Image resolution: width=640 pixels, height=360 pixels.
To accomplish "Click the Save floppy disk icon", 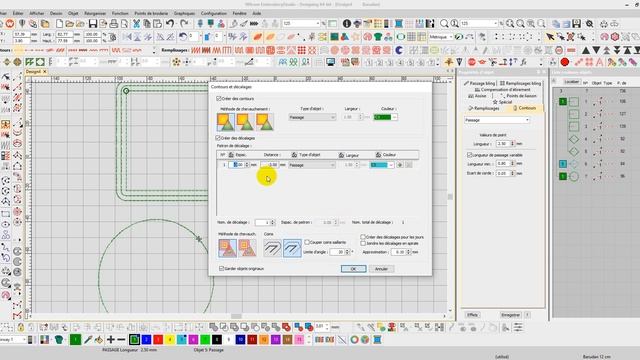I will [93, 24].
